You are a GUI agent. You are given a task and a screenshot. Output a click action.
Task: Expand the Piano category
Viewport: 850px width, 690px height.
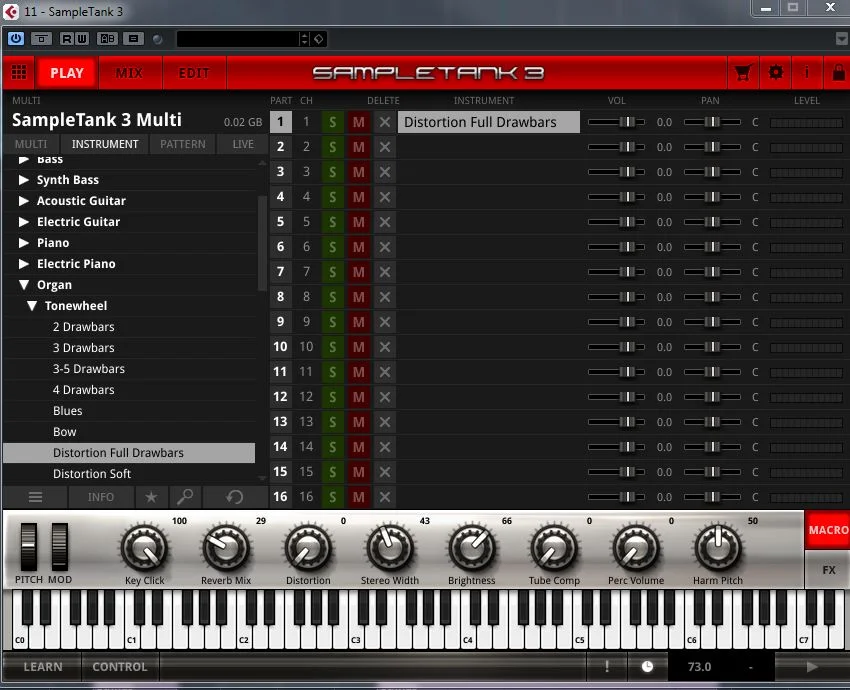23,243
